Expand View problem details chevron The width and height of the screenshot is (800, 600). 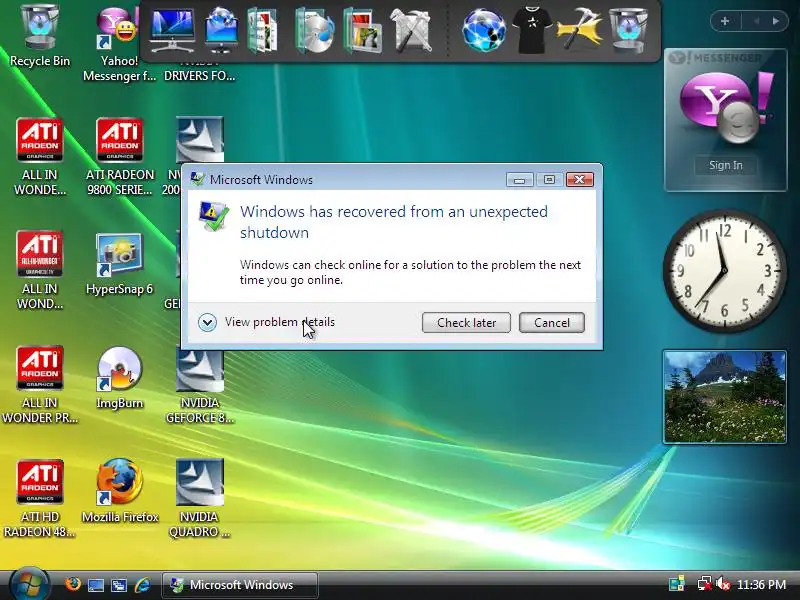pos(207,322)
